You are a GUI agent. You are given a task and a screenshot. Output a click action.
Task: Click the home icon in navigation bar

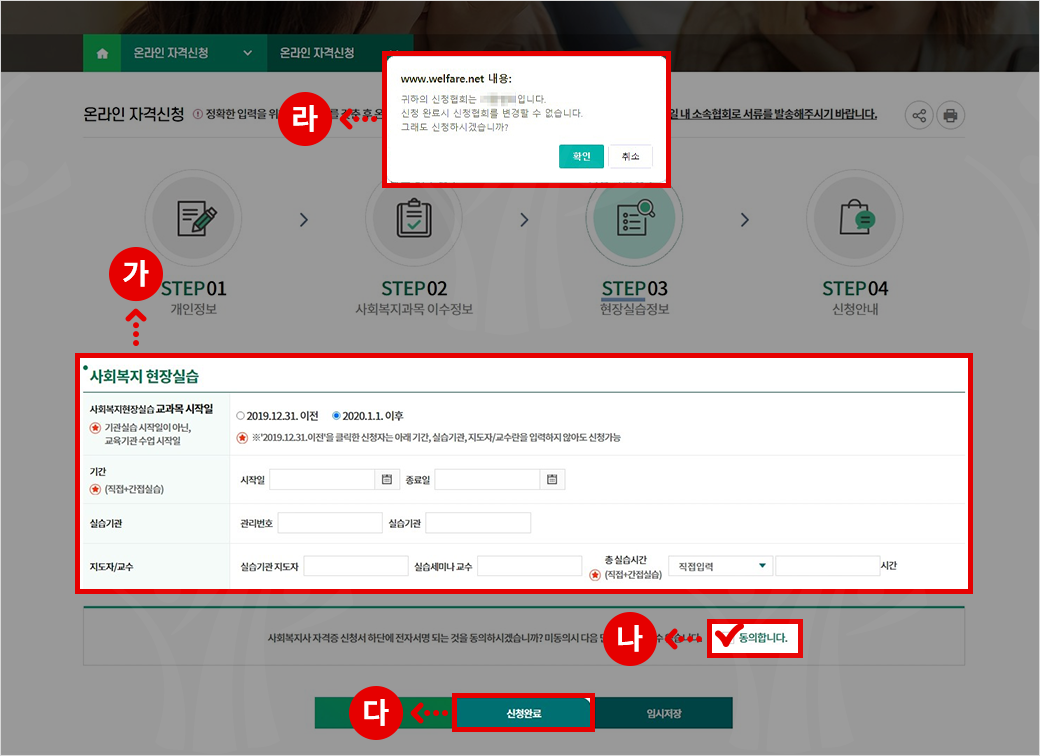coord(102,54)
